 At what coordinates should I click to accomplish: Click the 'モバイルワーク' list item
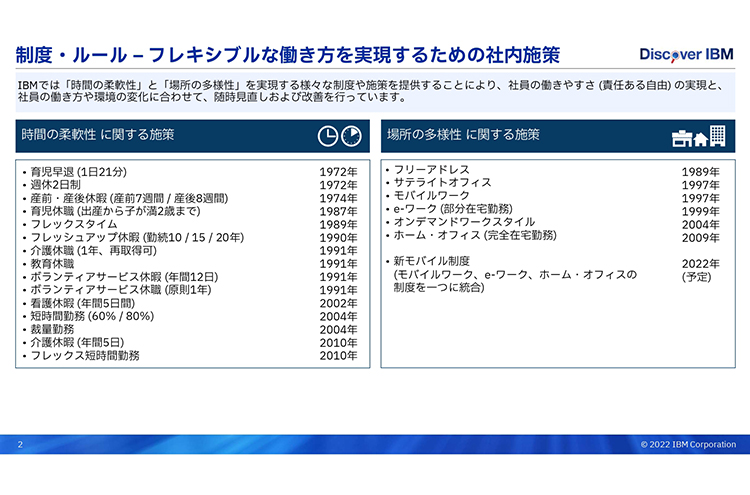tap(431, 196)
